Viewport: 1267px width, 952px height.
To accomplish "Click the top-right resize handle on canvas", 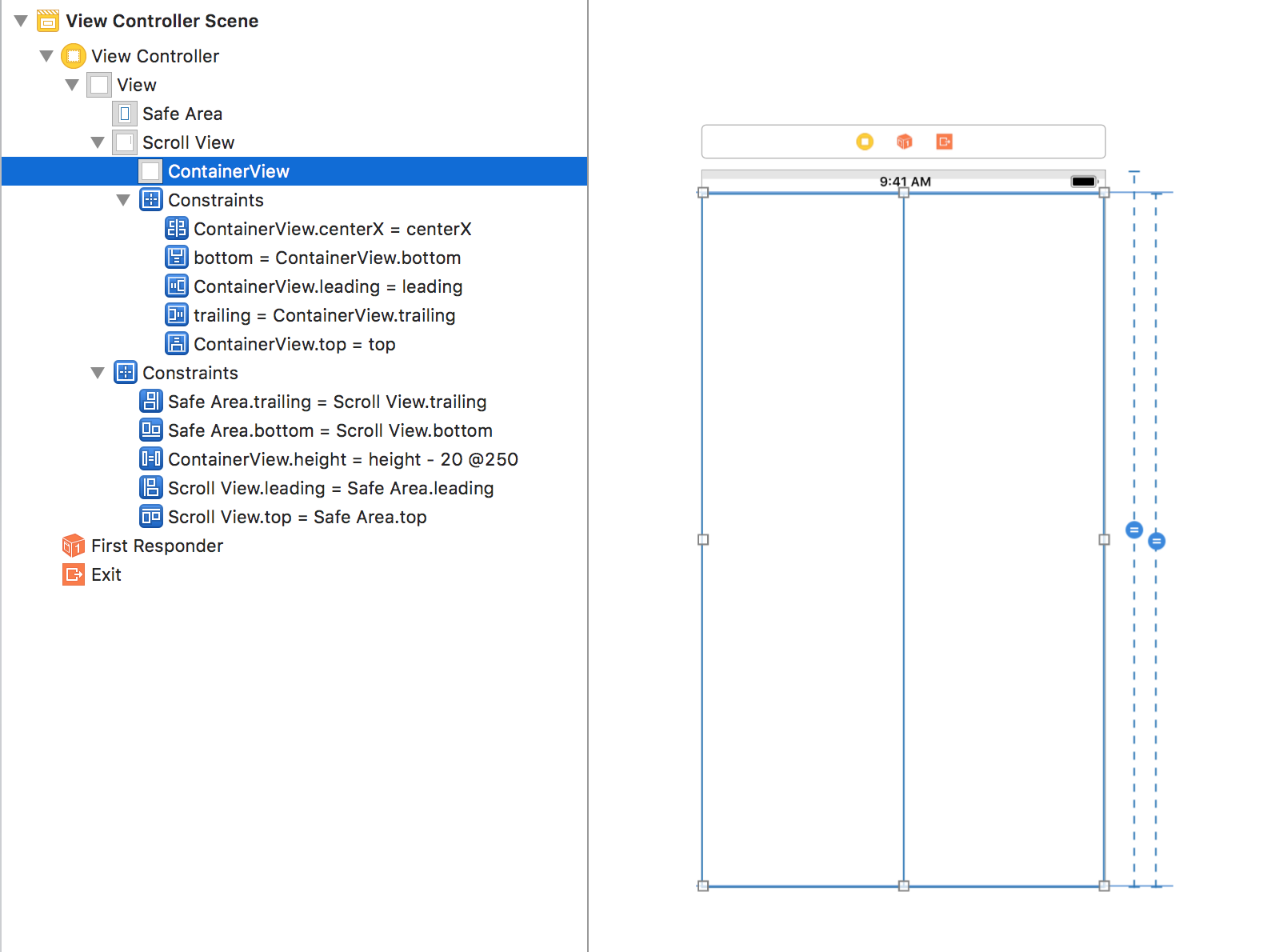I will 1105,193.
